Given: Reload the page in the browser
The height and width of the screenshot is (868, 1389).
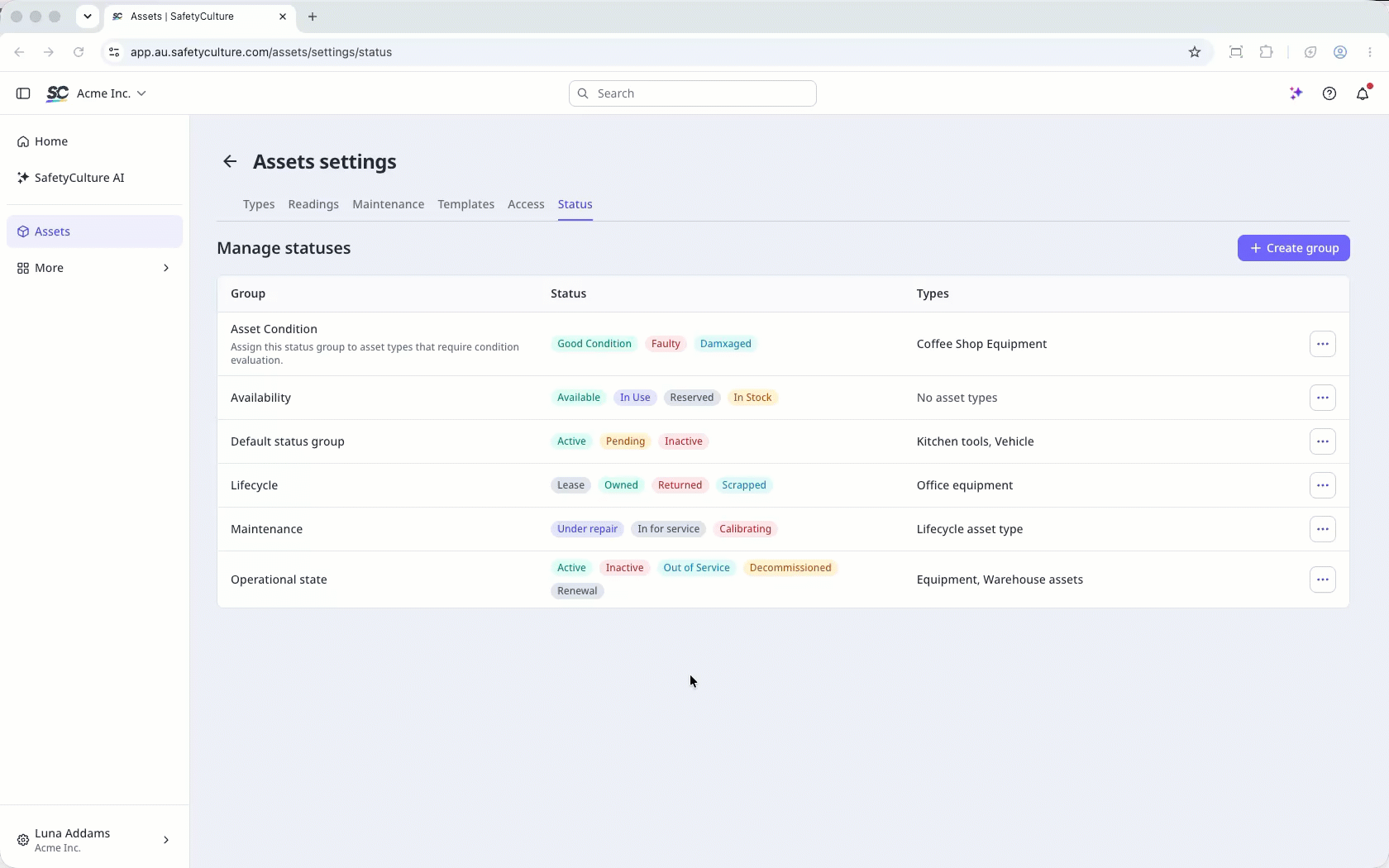Looking at the screenshot, I should 79,52.
